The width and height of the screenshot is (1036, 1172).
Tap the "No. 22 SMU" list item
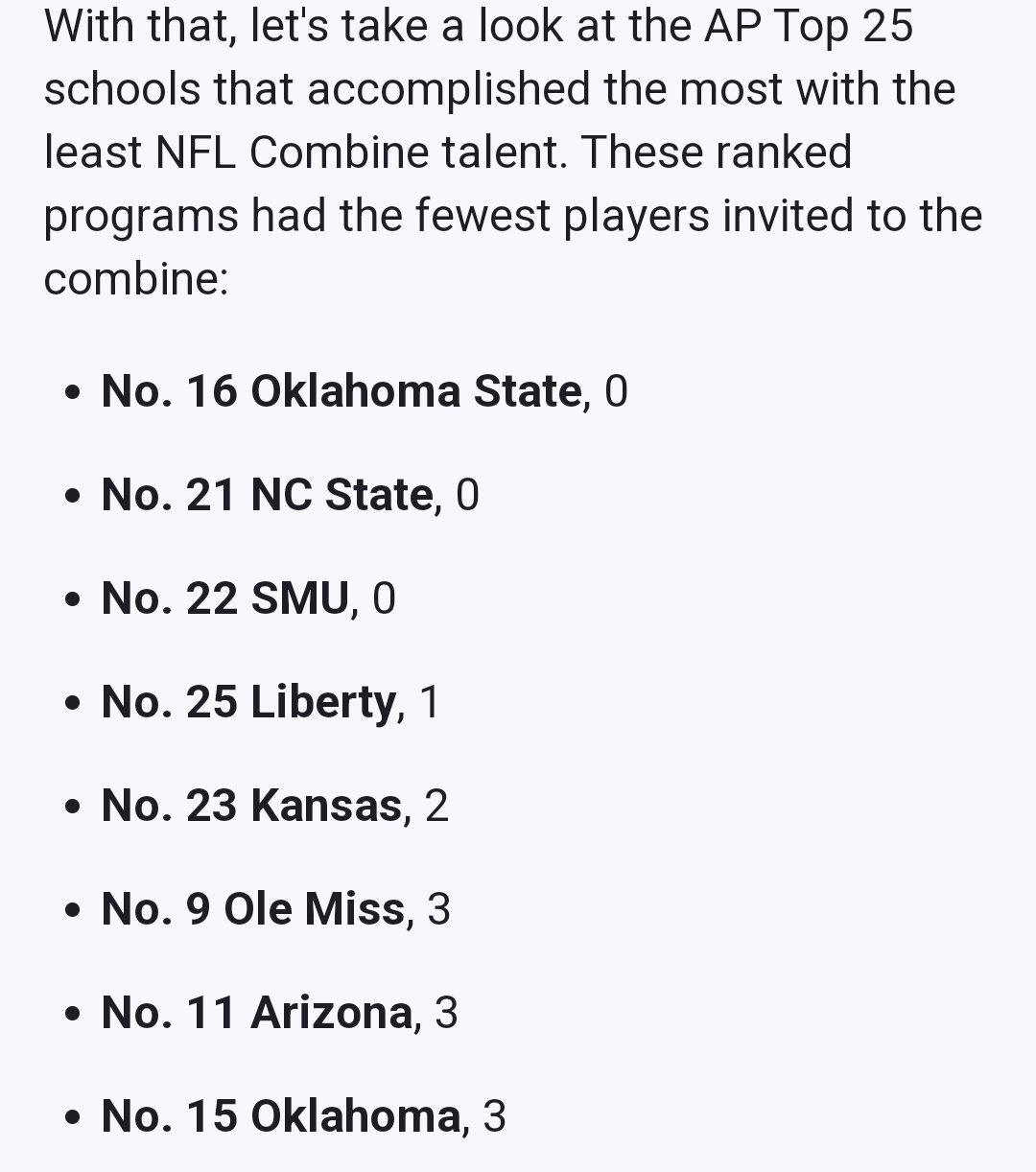tap(224, 598)
